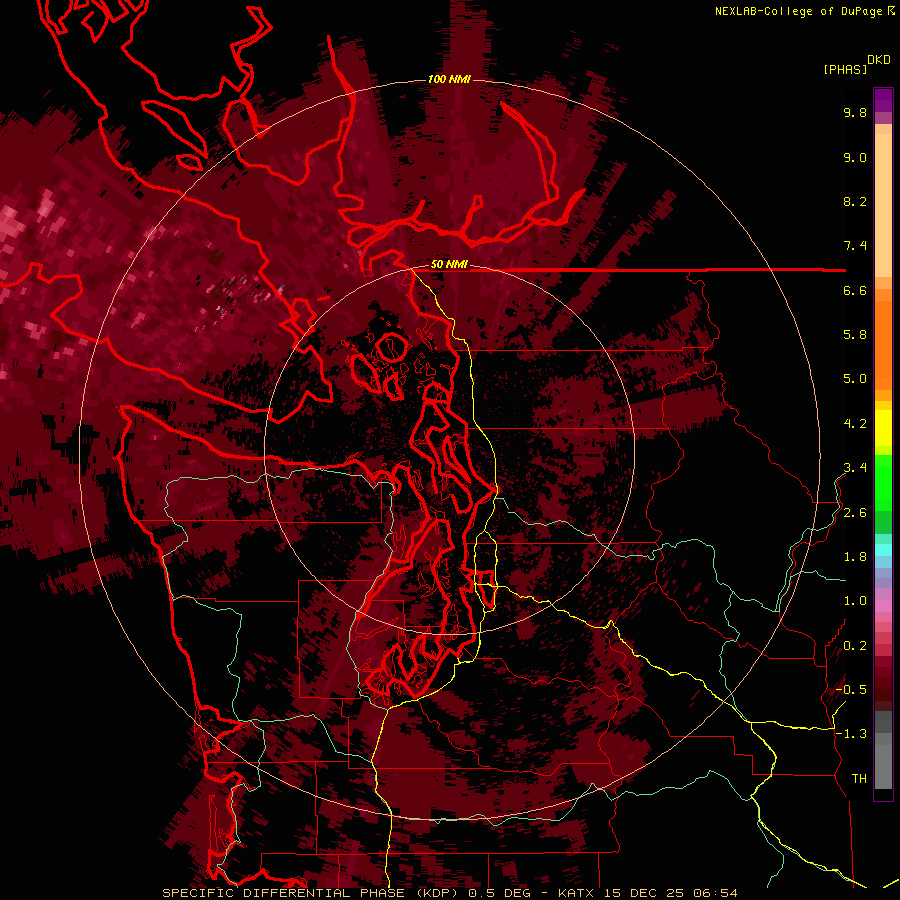Click the [PHAS] units label
The height and width of the screenshot is (900, 900).
coord(845,70)
